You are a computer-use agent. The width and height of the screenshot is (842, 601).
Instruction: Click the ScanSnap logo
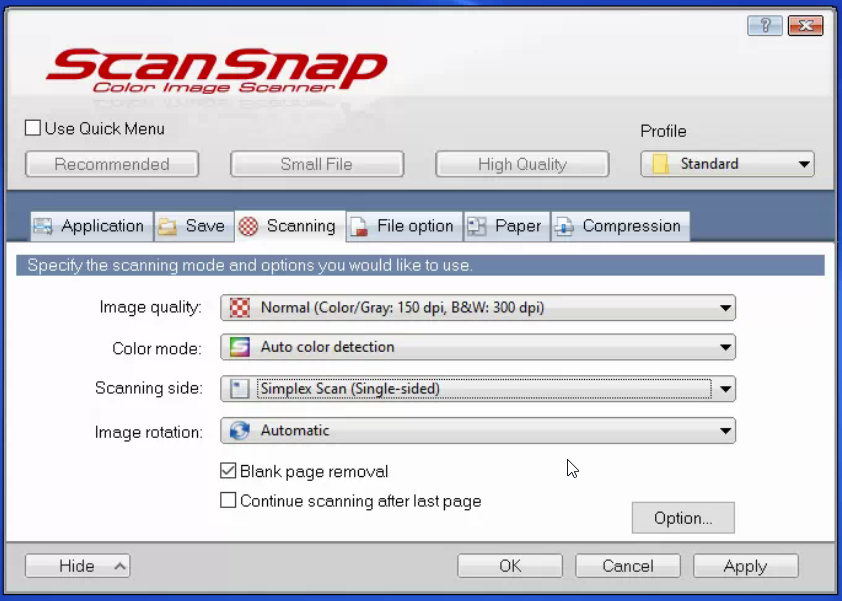pos(216,70)
